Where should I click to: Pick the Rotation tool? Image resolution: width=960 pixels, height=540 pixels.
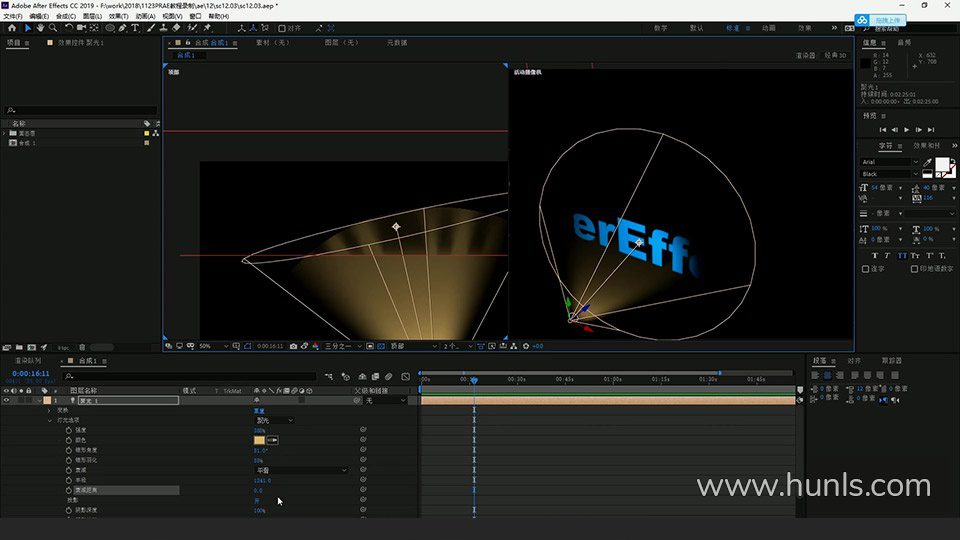(x=67, y=28)
